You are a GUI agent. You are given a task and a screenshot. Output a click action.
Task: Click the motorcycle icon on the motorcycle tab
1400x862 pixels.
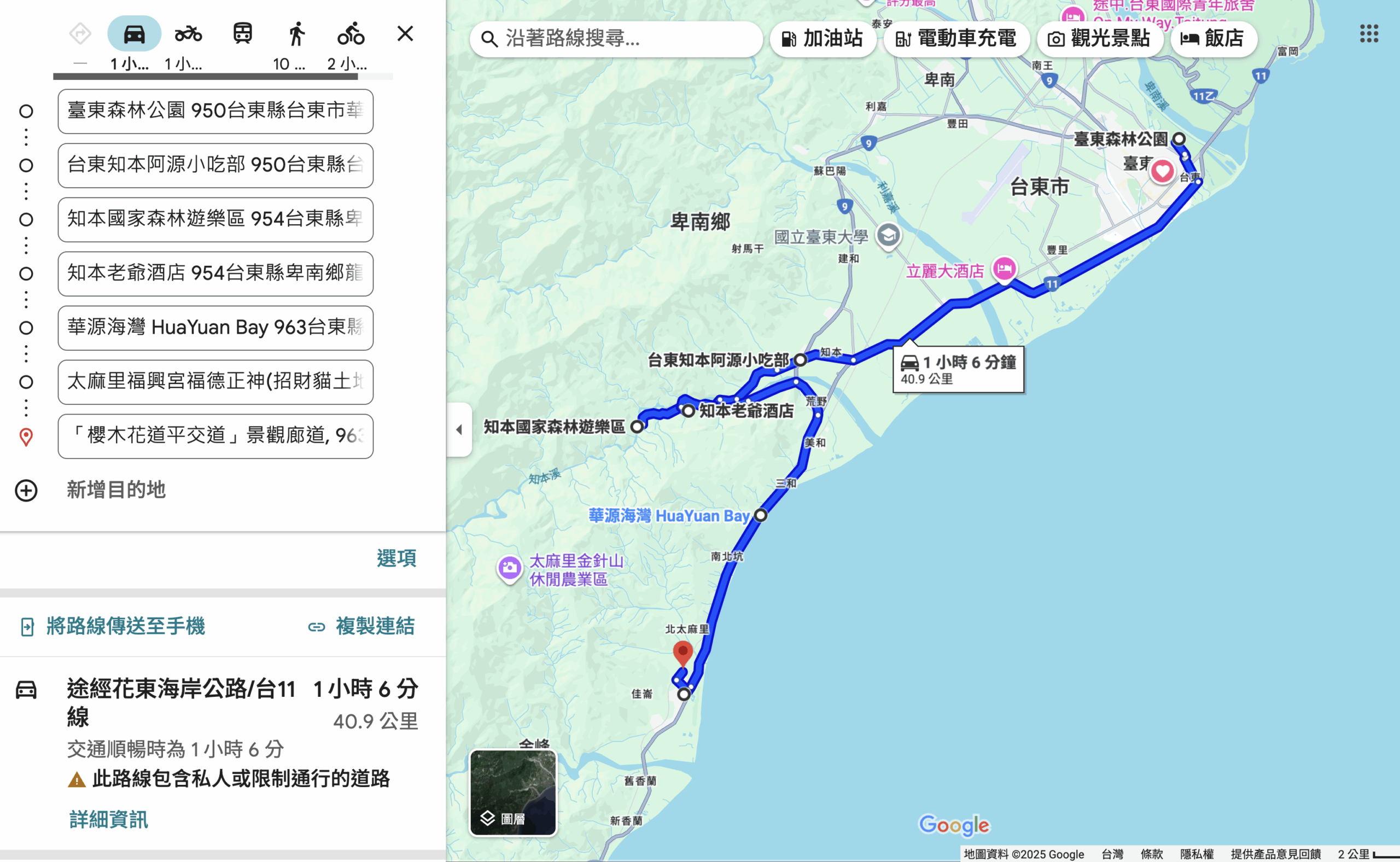[x=188, y=34]
